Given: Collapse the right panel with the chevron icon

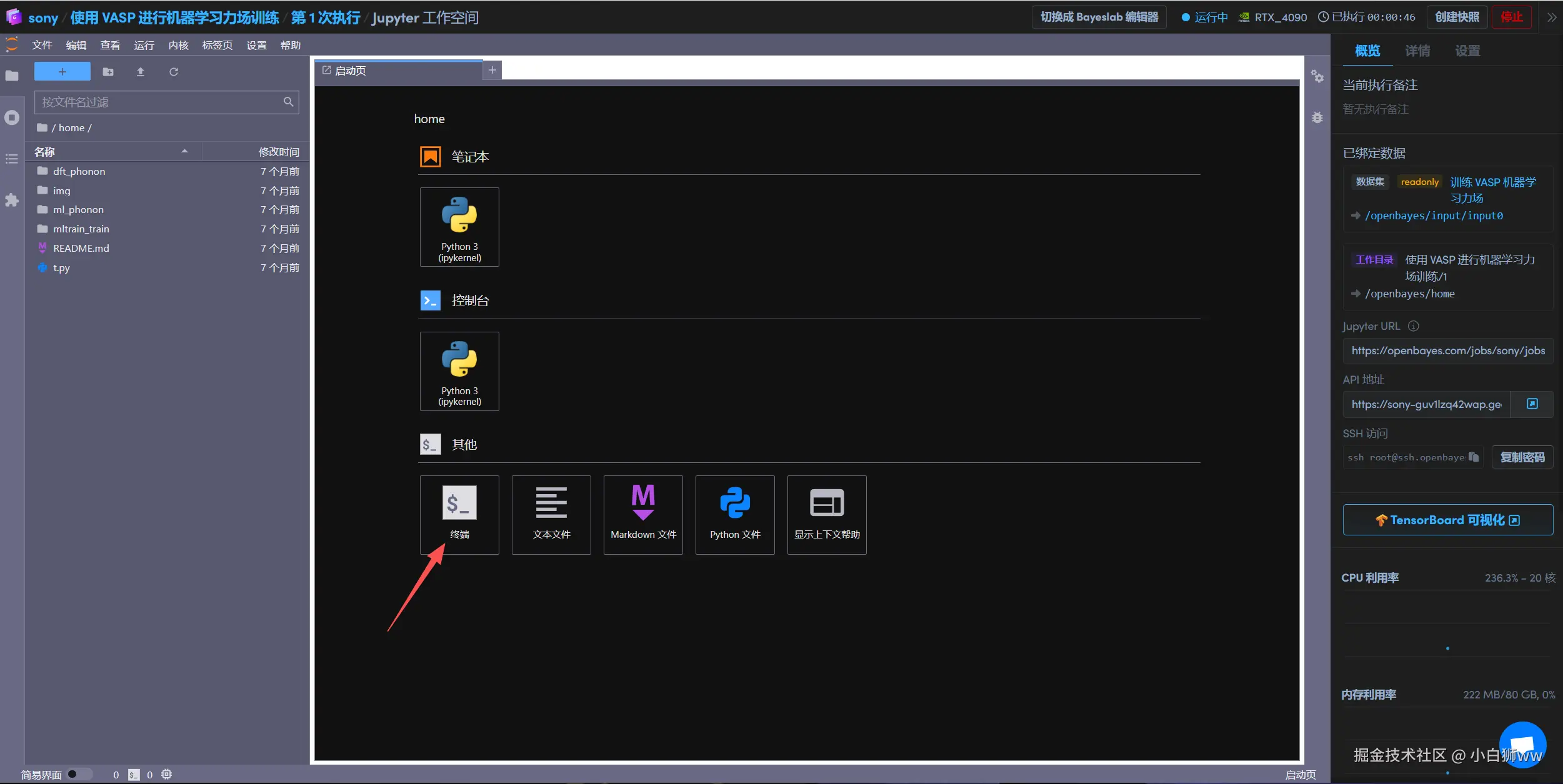Looking at the screenshot, I should coord(1551,17).
